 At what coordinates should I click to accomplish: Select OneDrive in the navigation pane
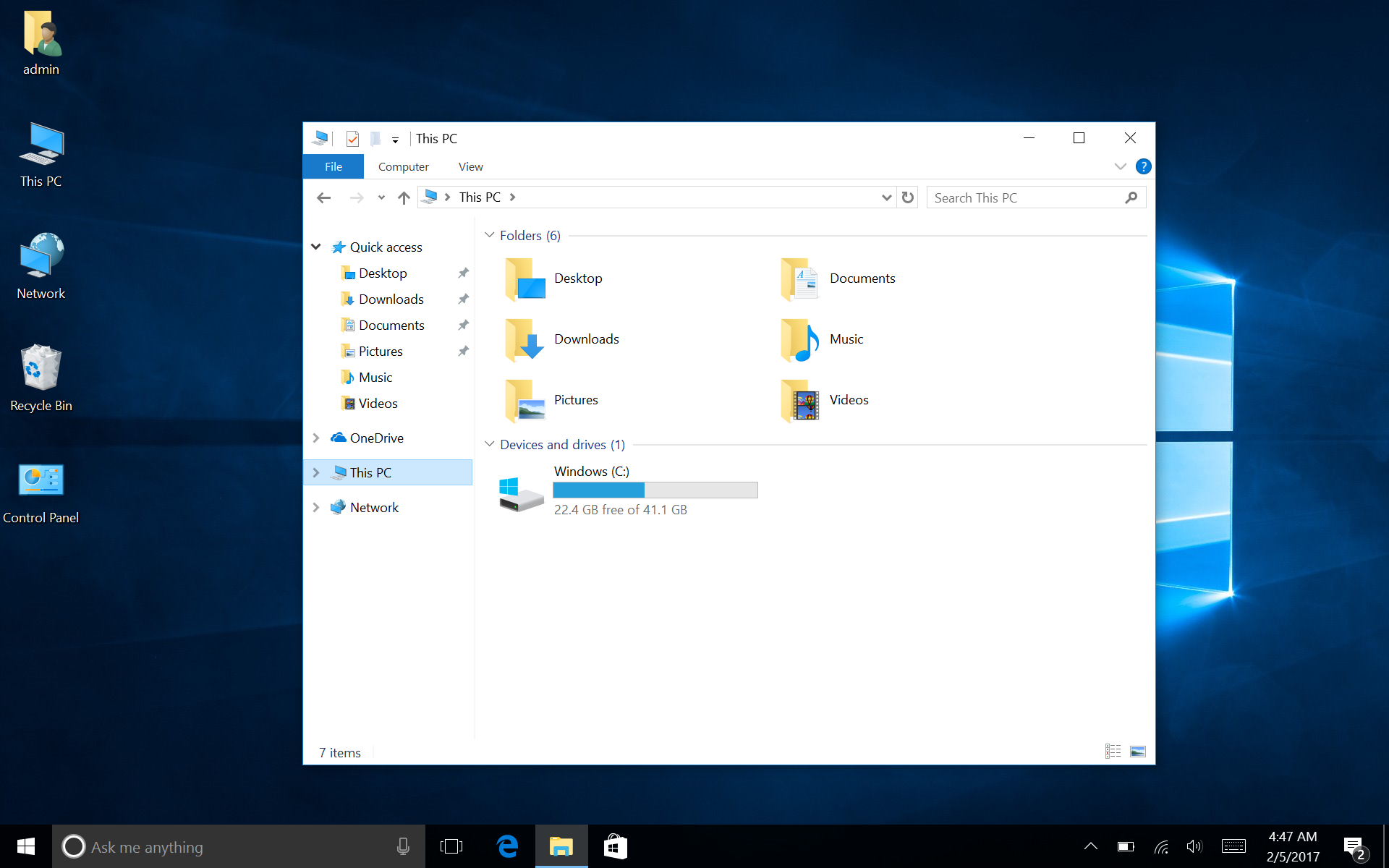pyautogui.click(x=377, y=438)
